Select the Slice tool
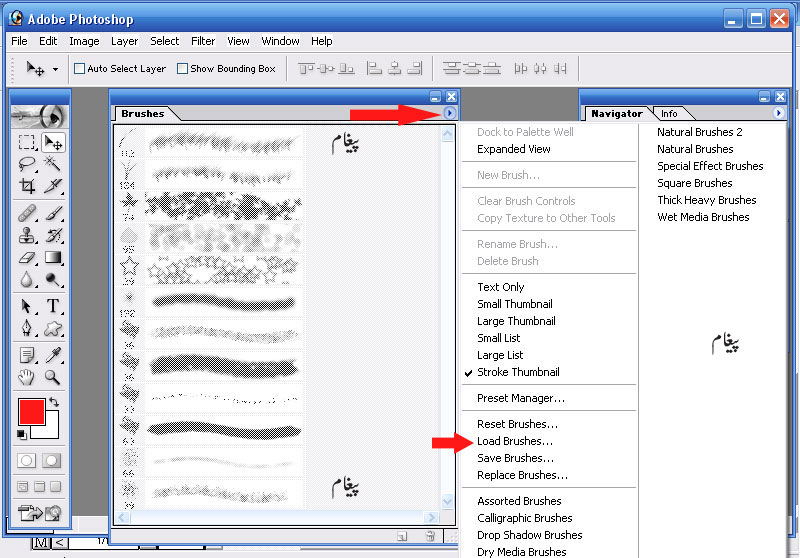The width and height of the screenshot is (800, 558). click(x=53, y=186)
